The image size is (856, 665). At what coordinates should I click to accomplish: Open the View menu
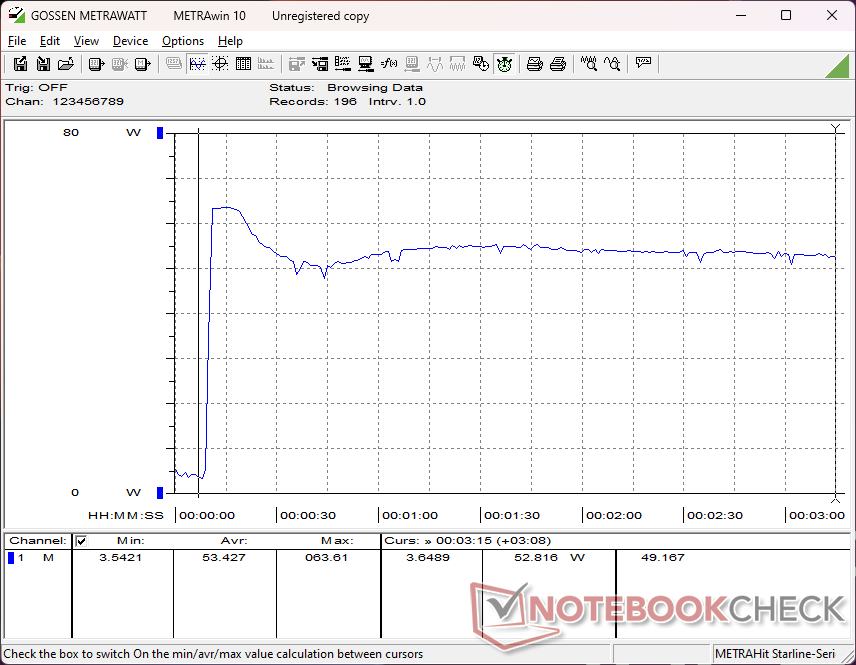[86, 41]
